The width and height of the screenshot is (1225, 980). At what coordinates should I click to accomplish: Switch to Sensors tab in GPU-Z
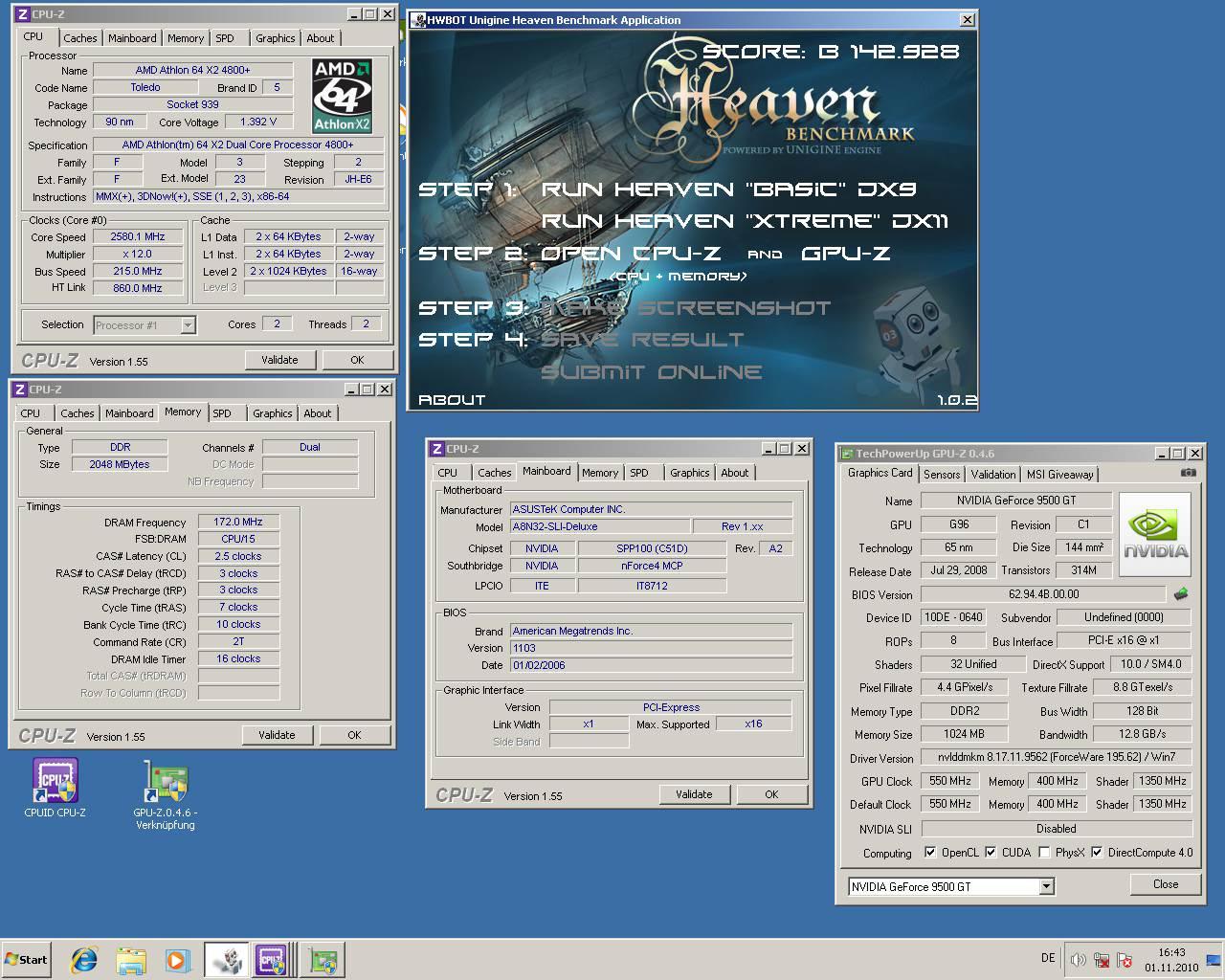(x=942, y=475)
